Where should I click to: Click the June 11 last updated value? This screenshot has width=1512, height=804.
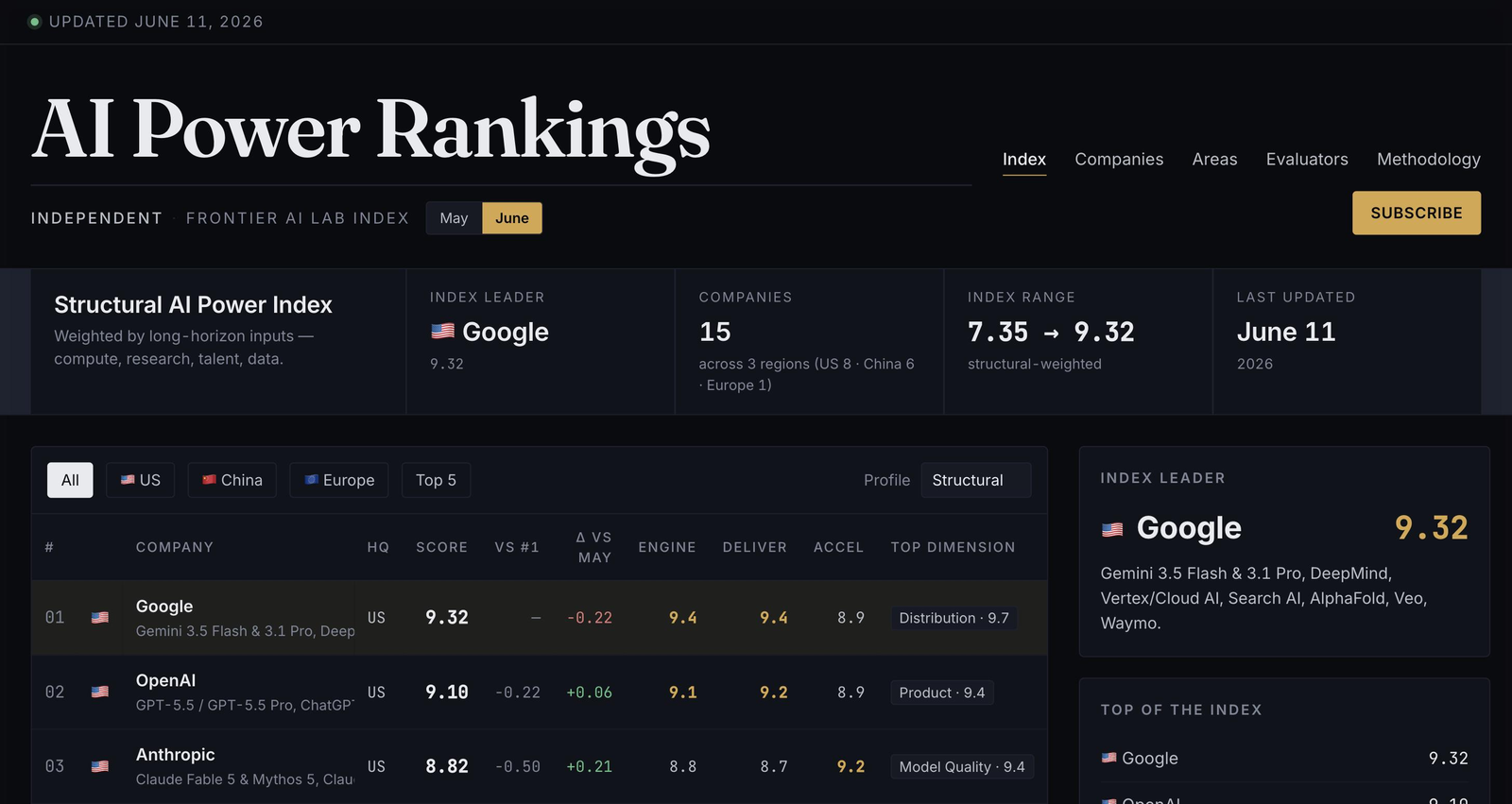(1286, 332)
